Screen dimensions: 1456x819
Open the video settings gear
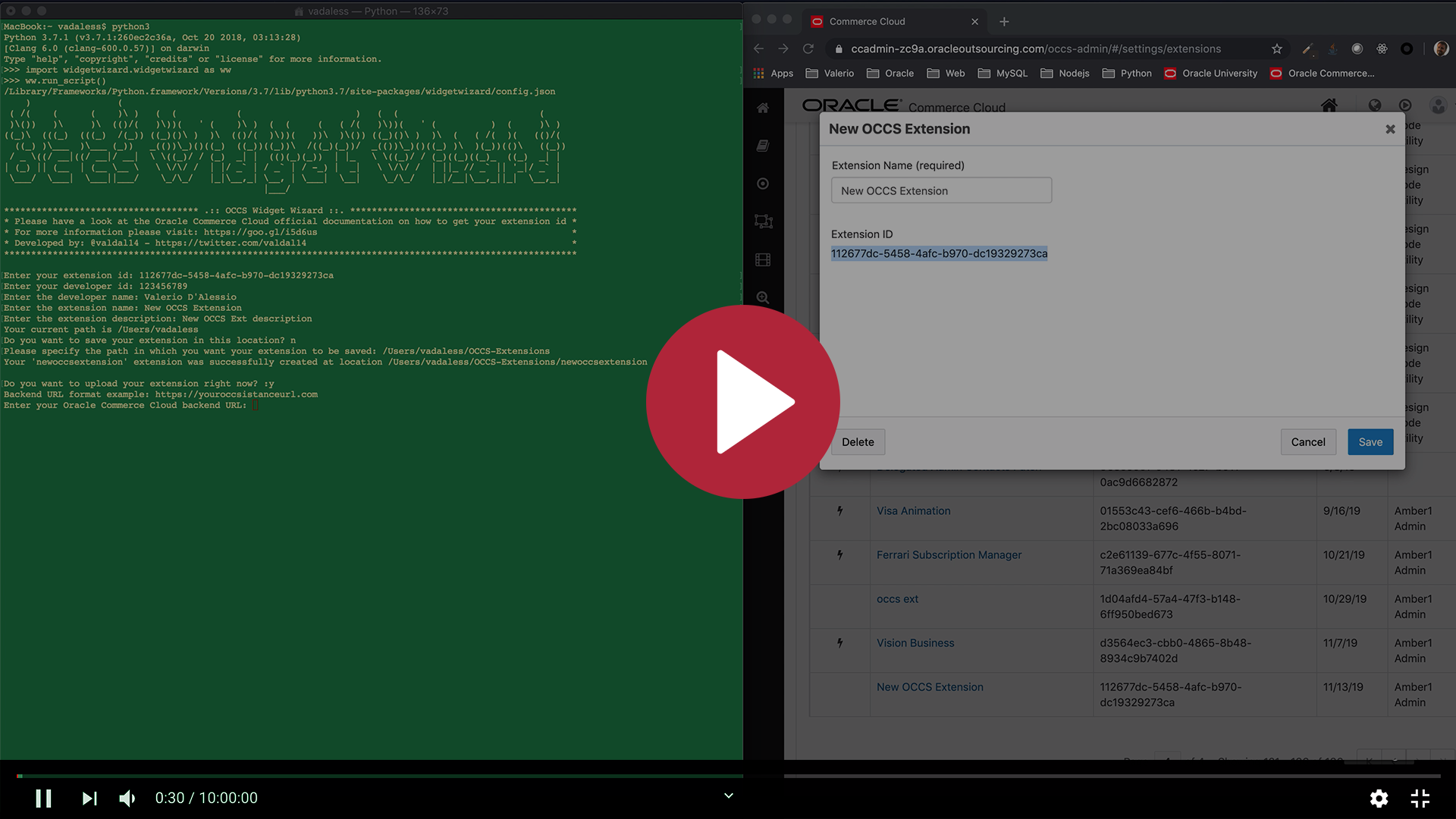1379,798
